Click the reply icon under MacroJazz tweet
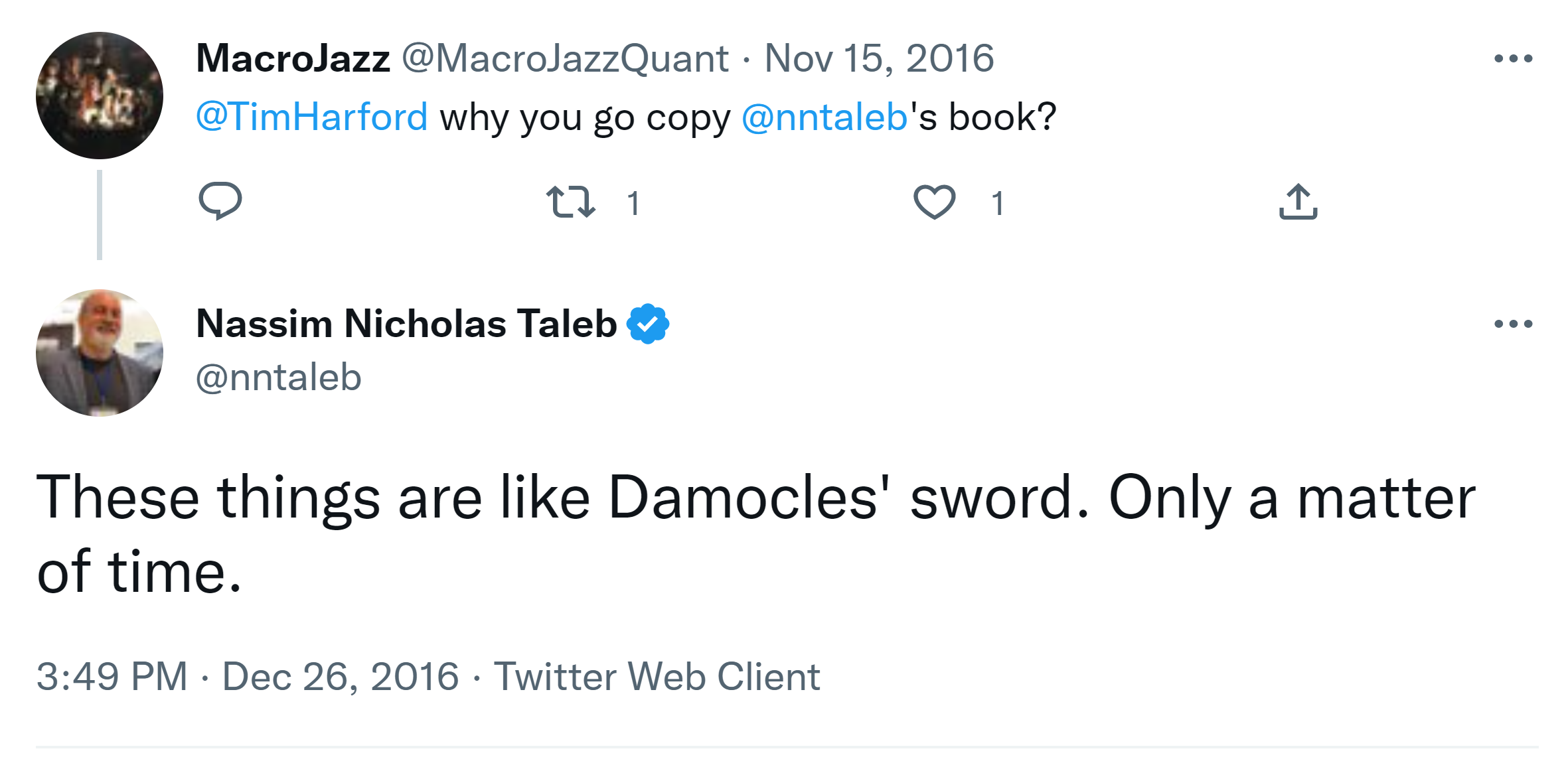Image resolution: width=1568 pixels, height=773 pixels. tap(220, 201)
